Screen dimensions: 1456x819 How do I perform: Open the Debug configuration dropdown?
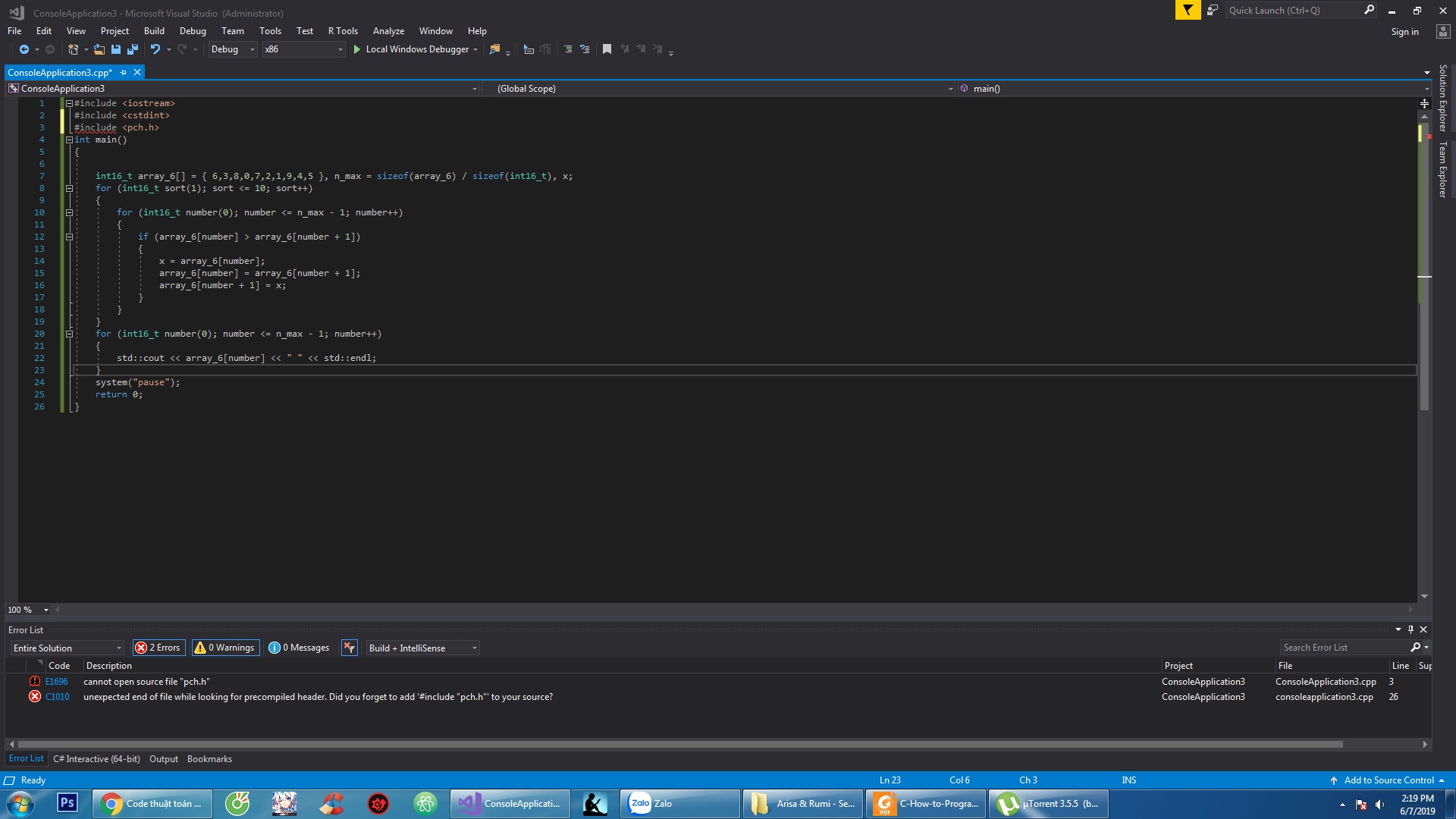233,49
